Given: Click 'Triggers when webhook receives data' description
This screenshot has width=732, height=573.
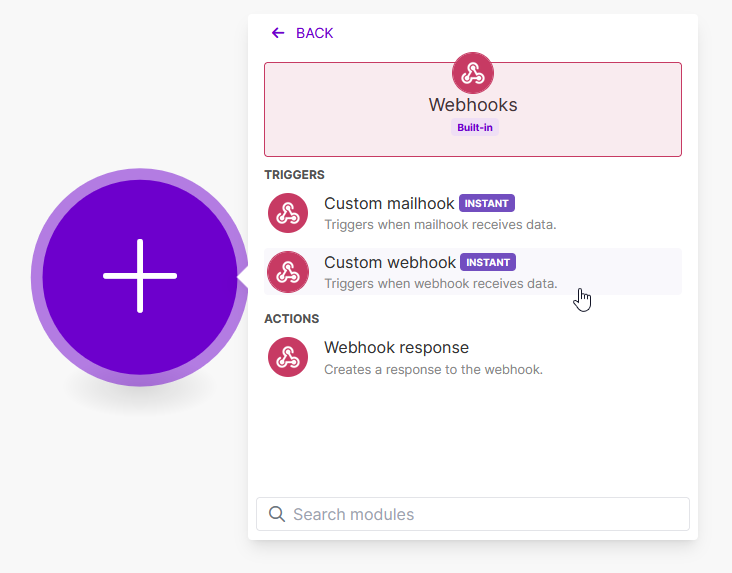Looking at the screenshot, I should tap(440, 283).
